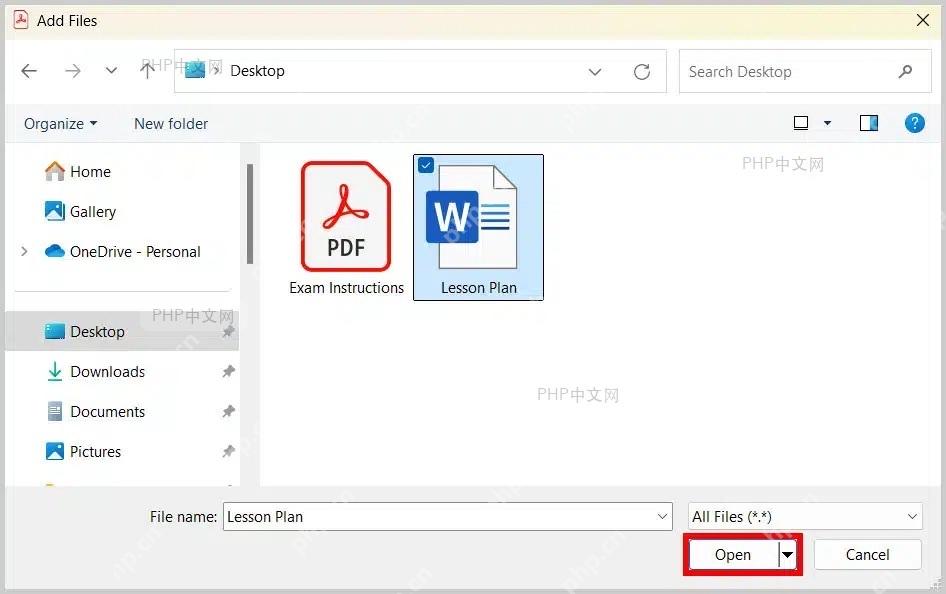Open the Organize menu
The height and width of the screenshot is (594, 946).
click(60, 124)
